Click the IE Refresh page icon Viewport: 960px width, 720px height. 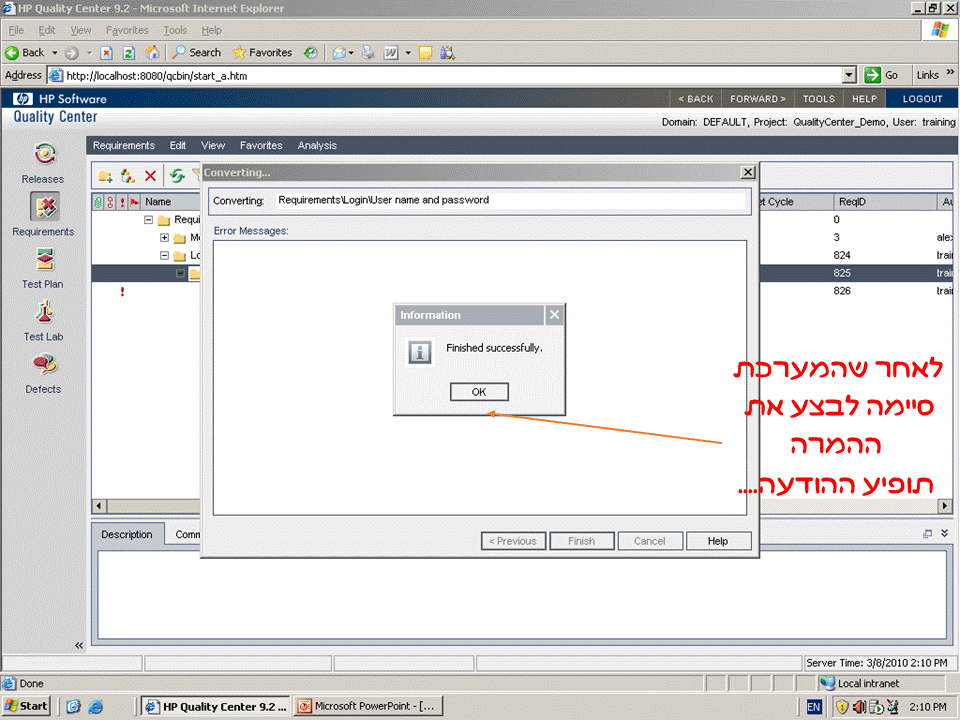pyautogui.click(x=129, y=53)
